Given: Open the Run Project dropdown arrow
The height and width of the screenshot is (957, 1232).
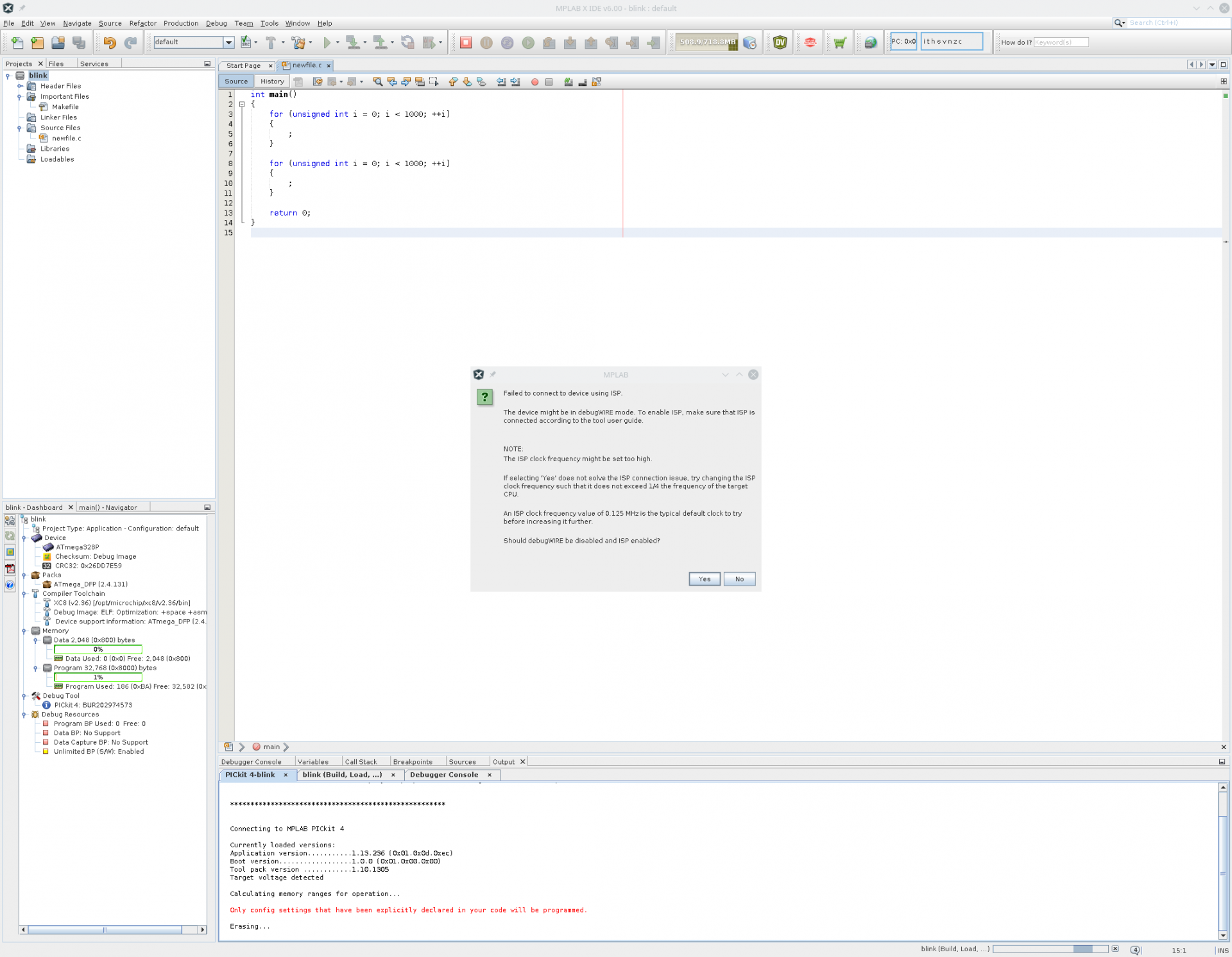Looking at the screenshot, I should [338, 43].
